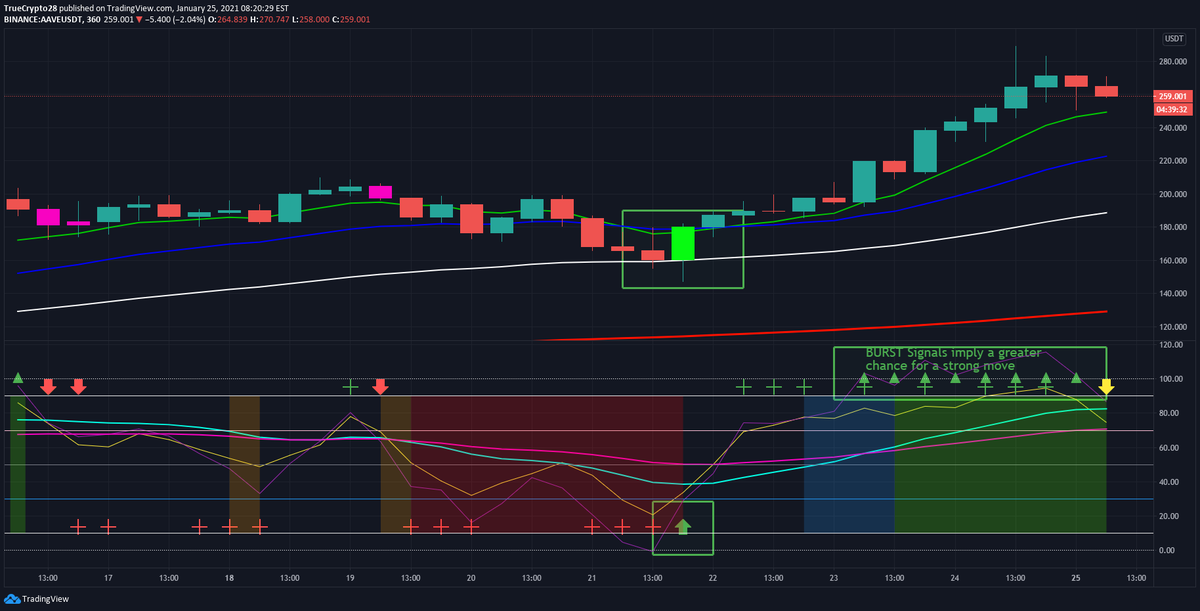Click date label 20 on the time axis
The height and width of the screenshot is (611, 1200).
(471, 578)
